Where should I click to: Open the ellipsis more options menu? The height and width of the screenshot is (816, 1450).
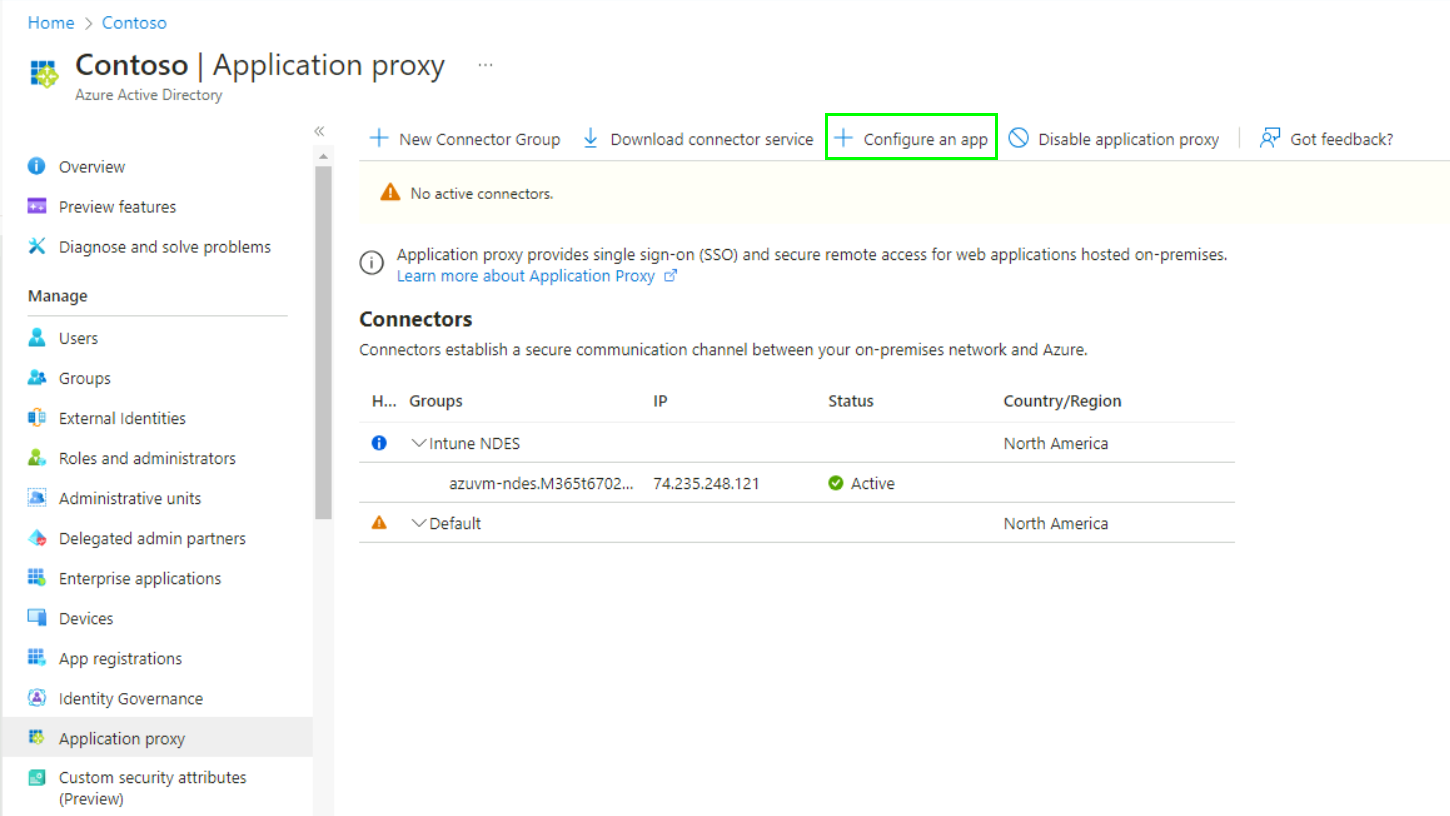coord(485,65)
